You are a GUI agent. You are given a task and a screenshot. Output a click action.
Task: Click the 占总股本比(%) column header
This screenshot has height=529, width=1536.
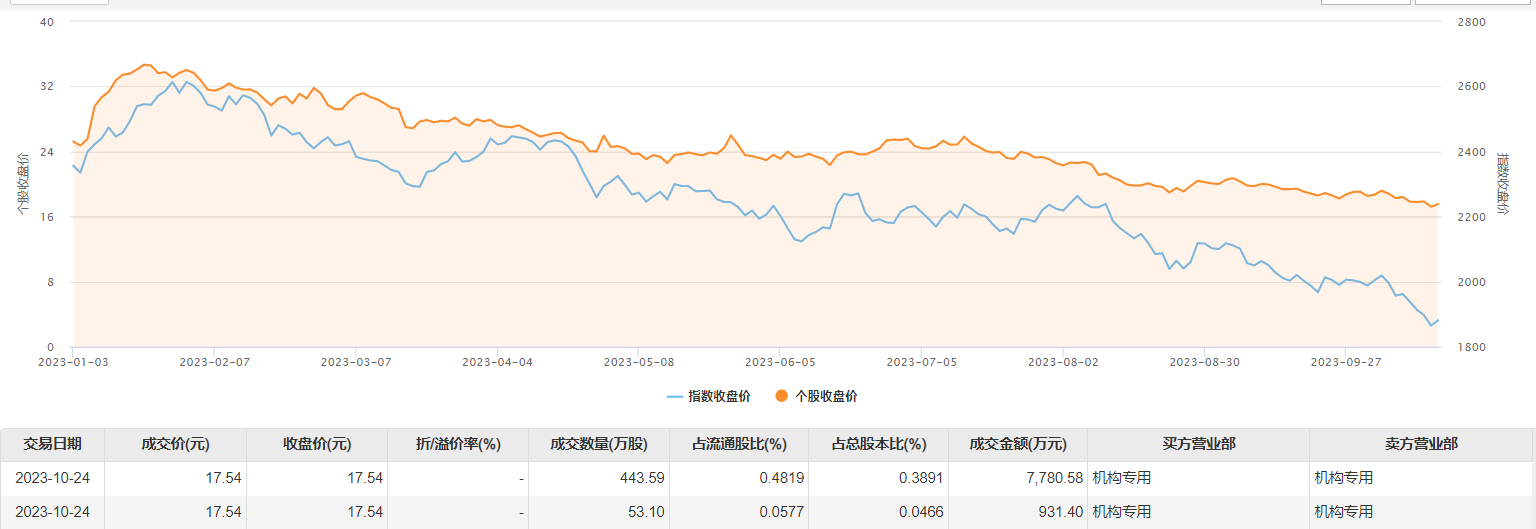tap(879, 444)
